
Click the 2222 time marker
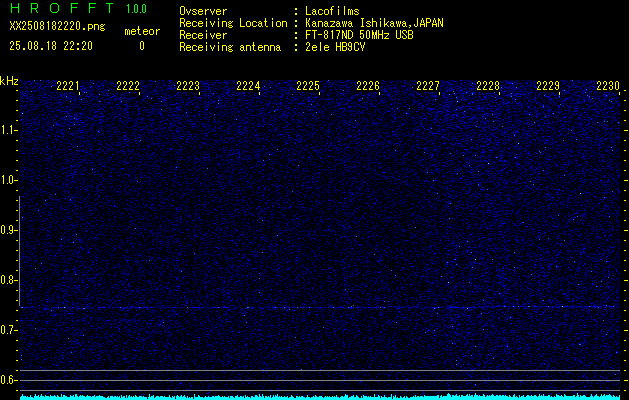click(x=128, y=86)
